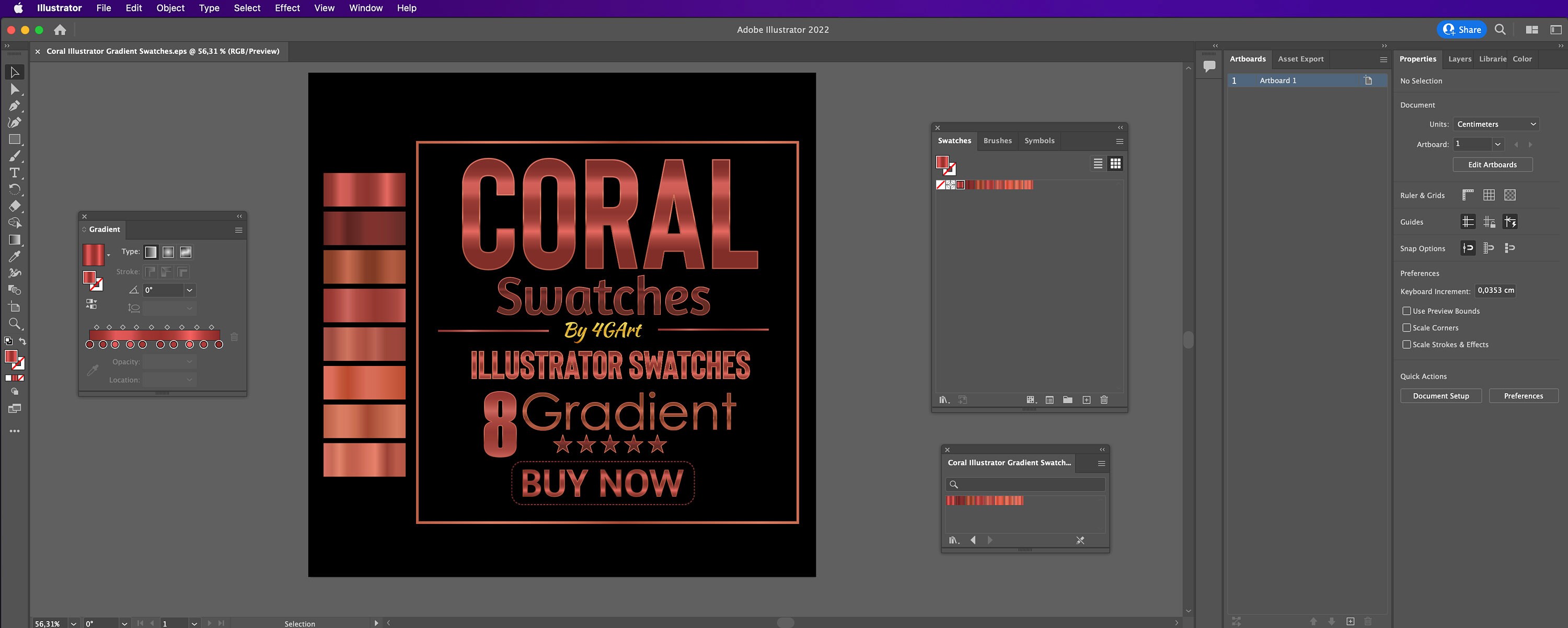Open the Select menu in the menu bar

pyautogui.click(x=247, y=8)
